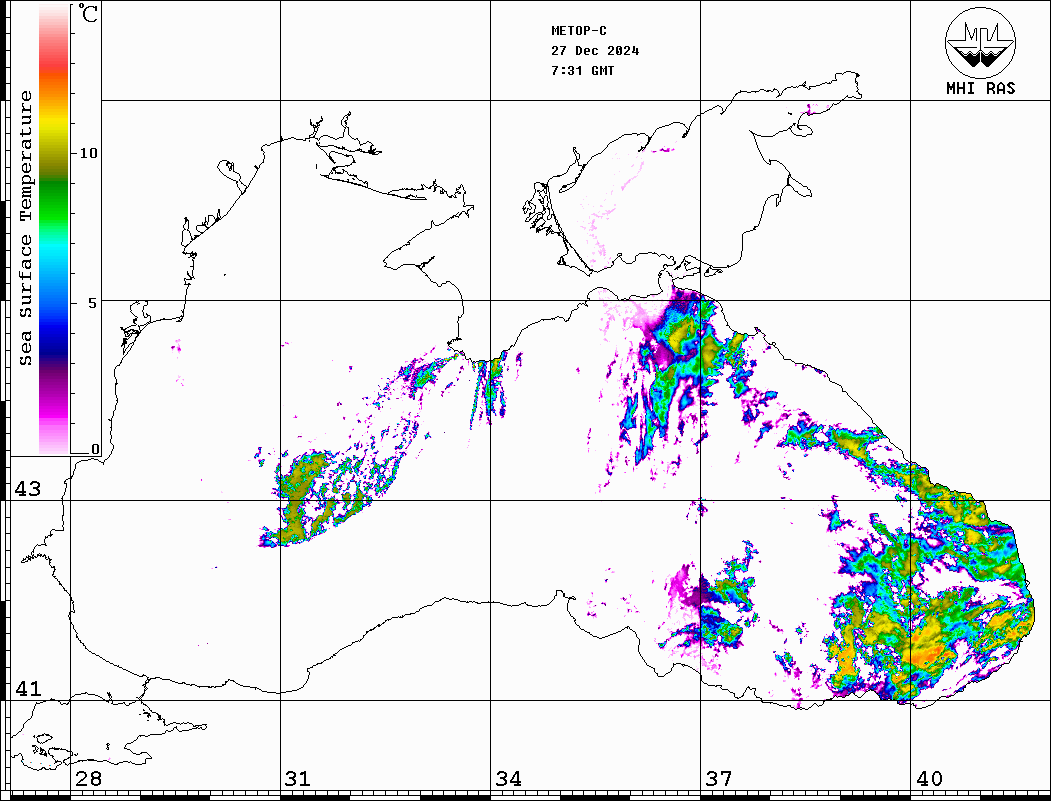This screenshot has width=1051, height=801.
Task: Click longitude label 28
Action: pos(88,778)
